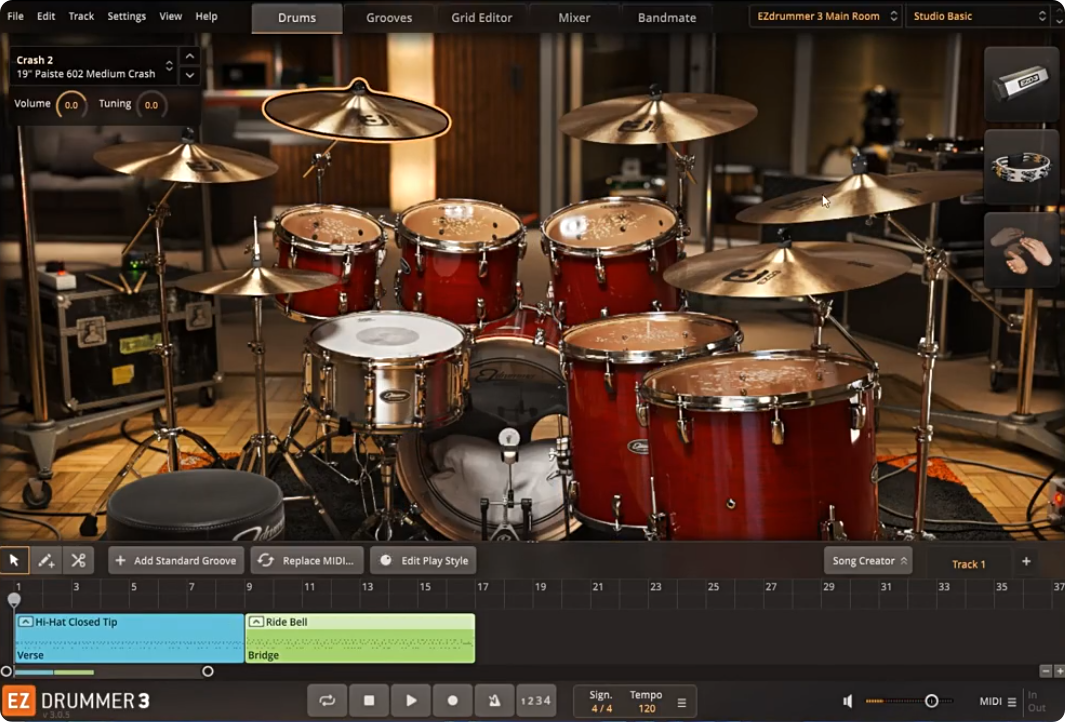
Task: Click the Replace MIDI button
Action: tap(307, 560)
